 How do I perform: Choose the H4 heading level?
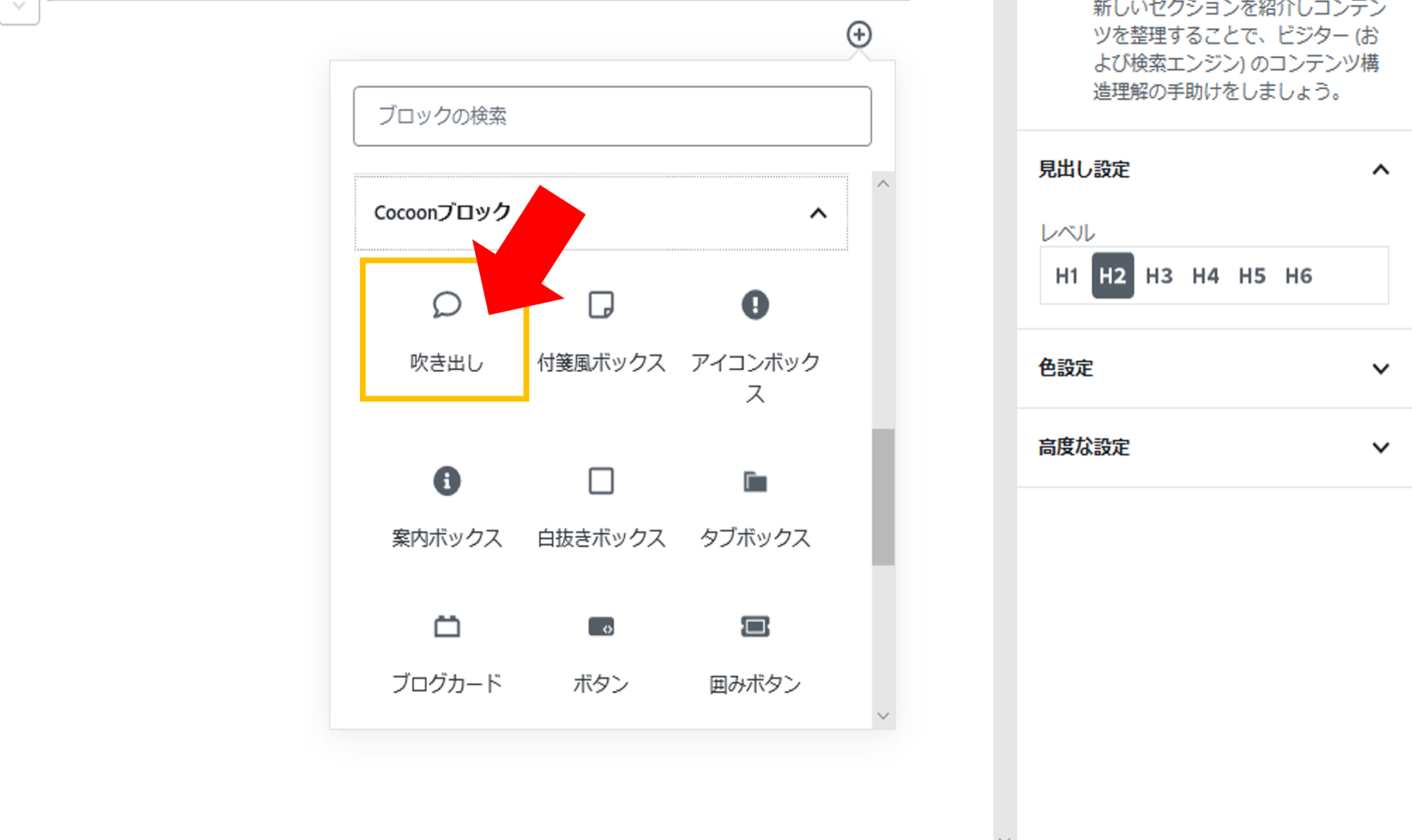1205,276
